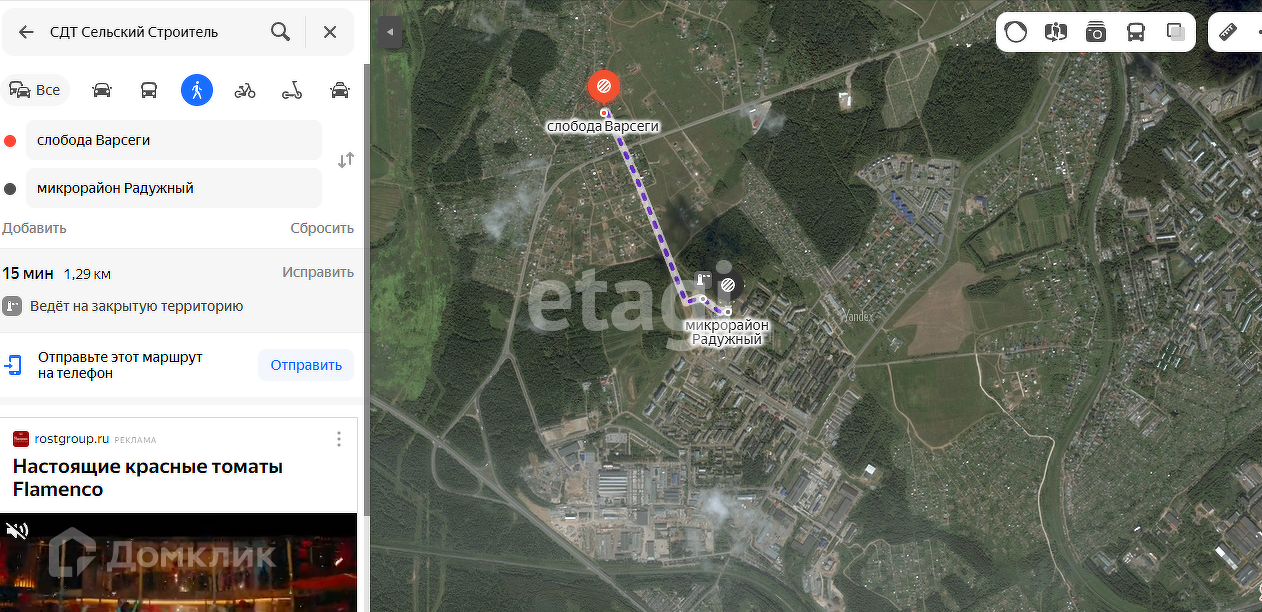Select scooter route mode
This screenshot has width=1262, height=612.
[292, 90]
